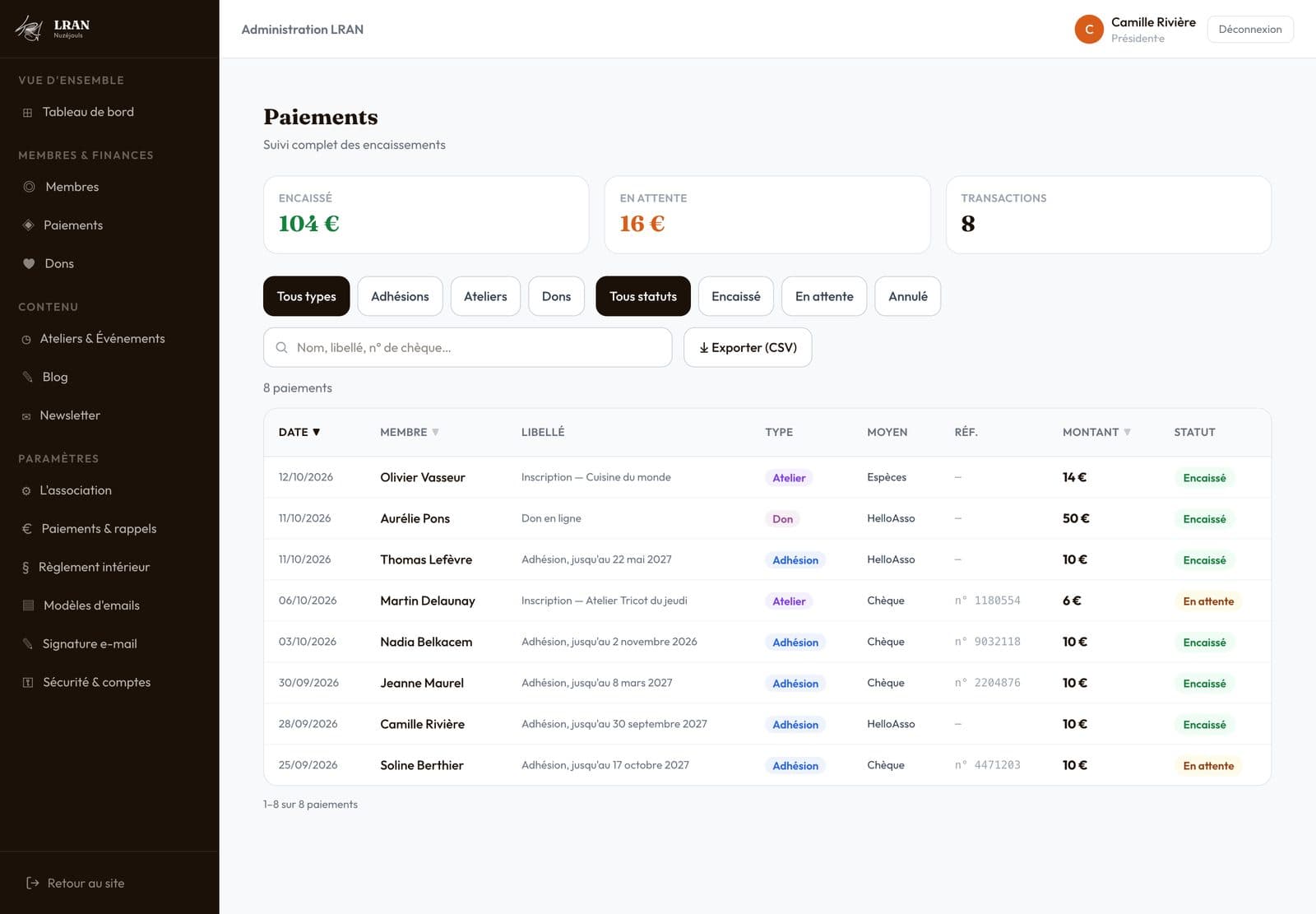
Task: Click the Membres circle icon
Action: [29, 187]
